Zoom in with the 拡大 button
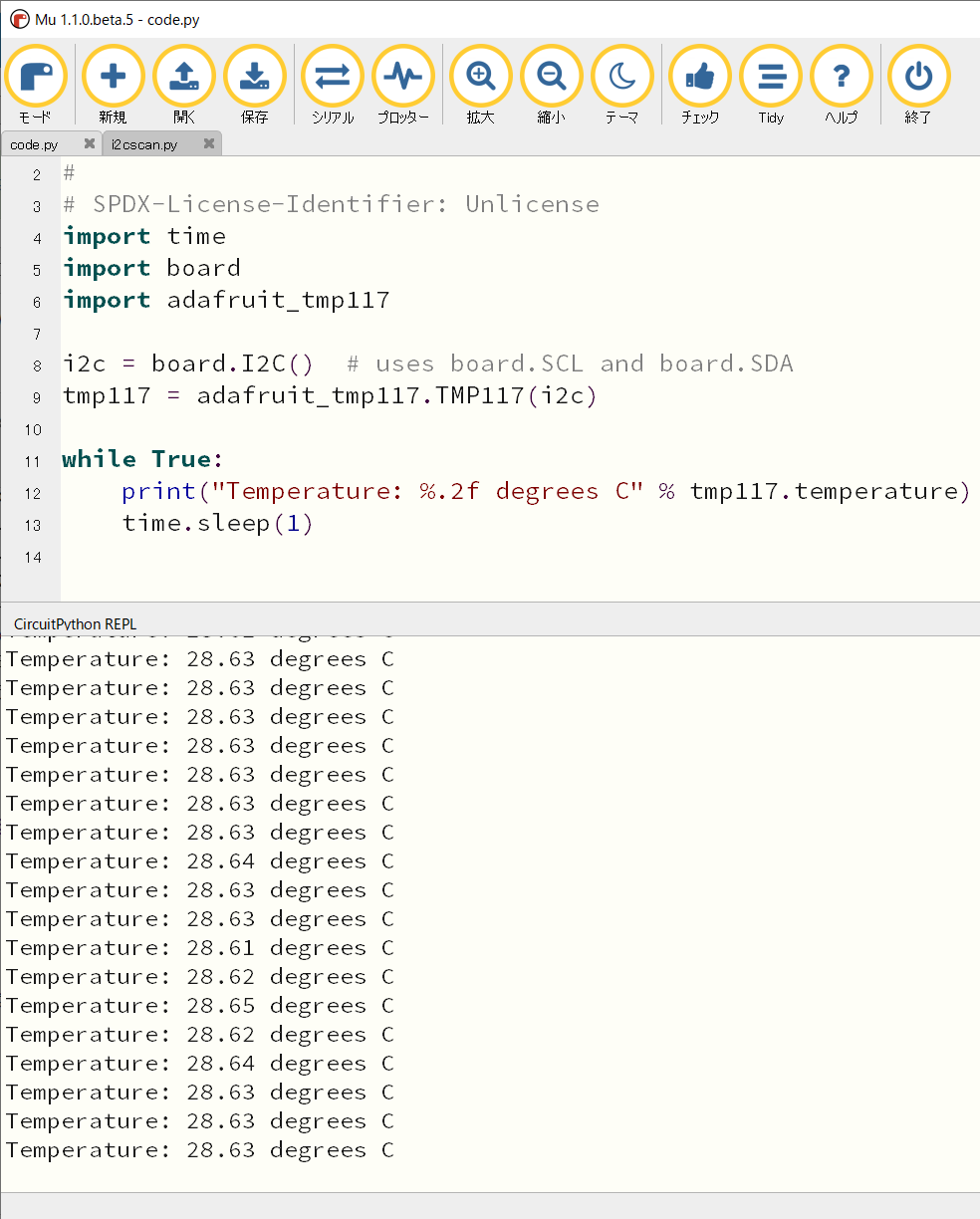The height and width of the screenshot is (1219, 980). click(x=480, y=78)
